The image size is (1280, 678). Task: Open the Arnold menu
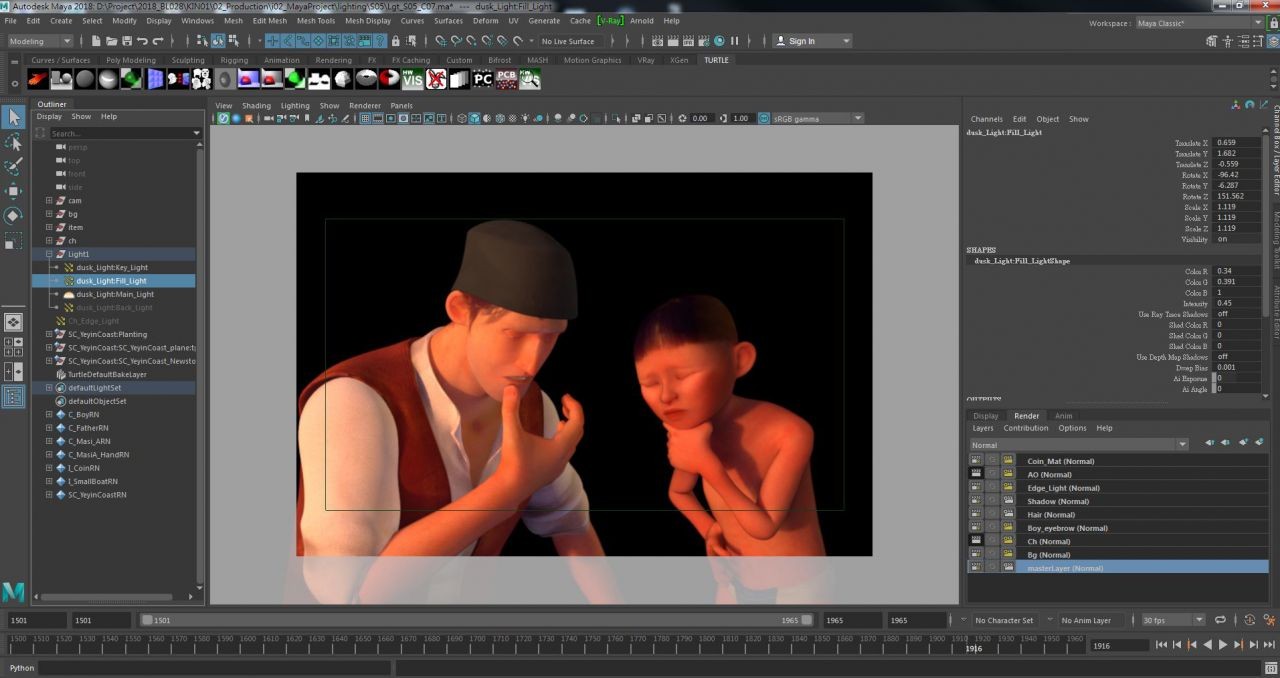641,20
